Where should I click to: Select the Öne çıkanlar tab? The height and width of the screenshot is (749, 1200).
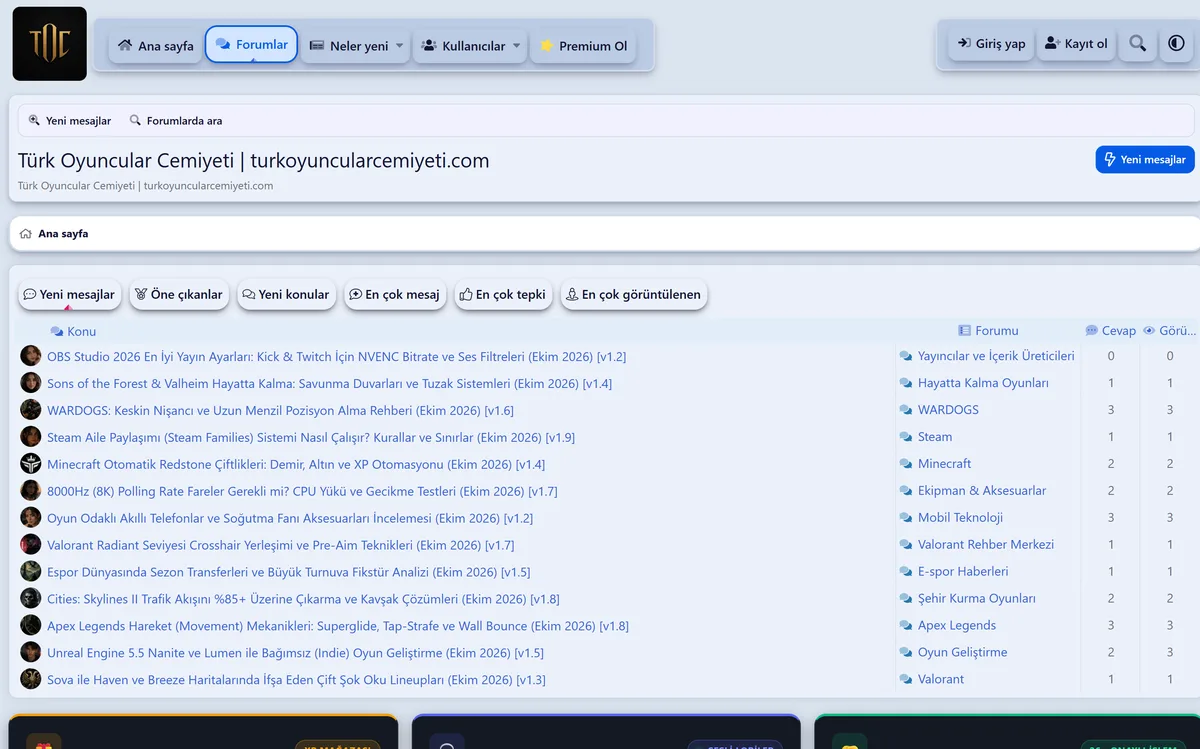tap(179, 295)
